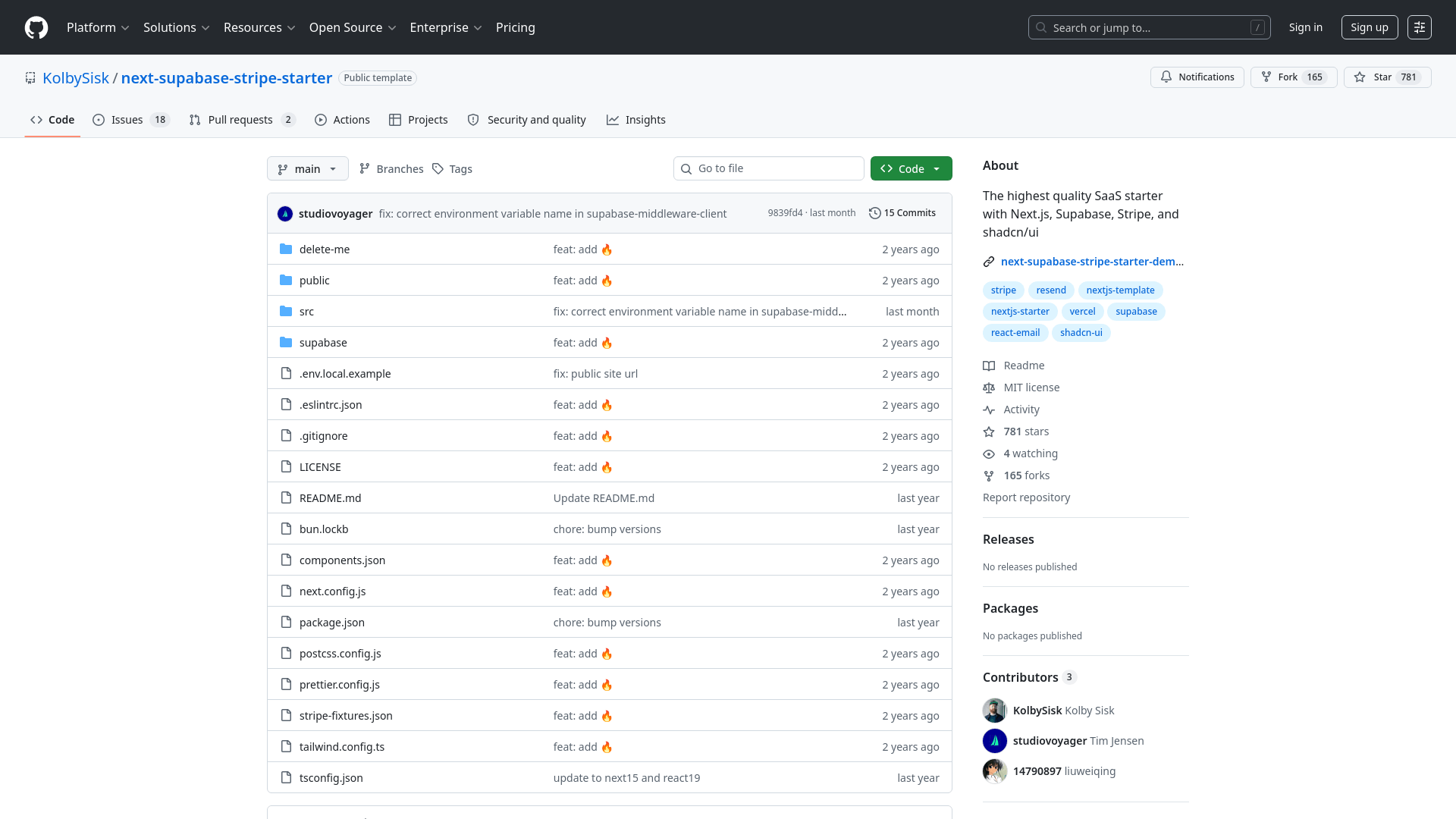
Task: Click the Sign up button
Action: coord(1370,27)
